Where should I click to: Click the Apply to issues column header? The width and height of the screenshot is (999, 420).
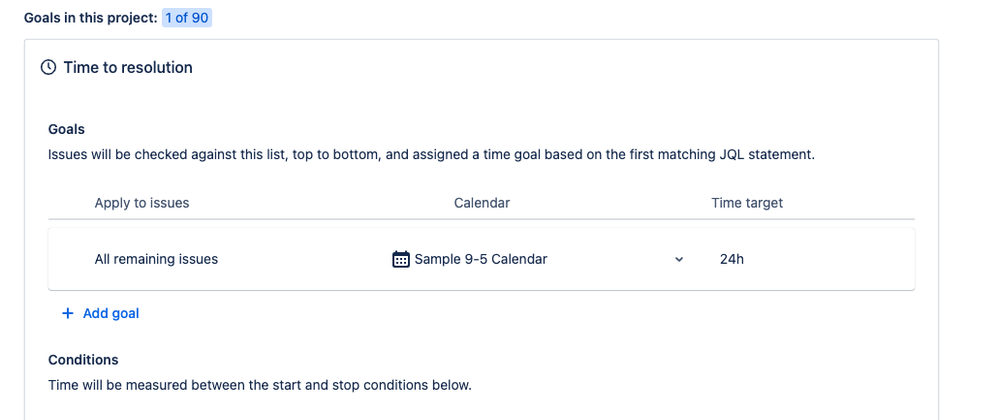click(142, 203)
